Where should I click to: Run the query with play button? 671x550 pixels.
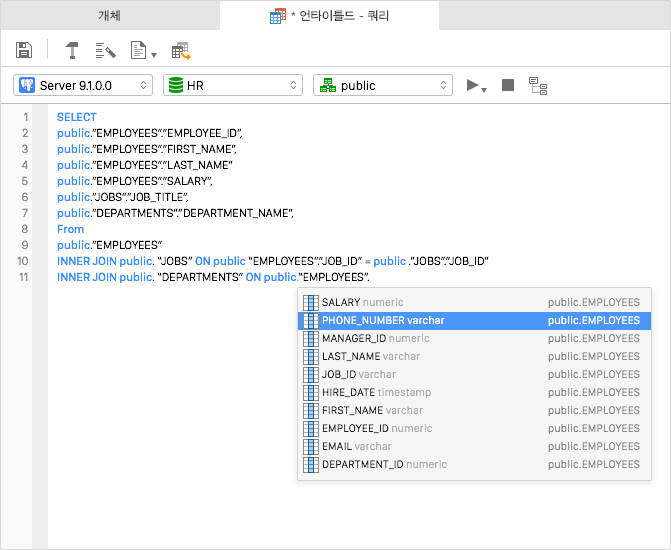(474, 86)
